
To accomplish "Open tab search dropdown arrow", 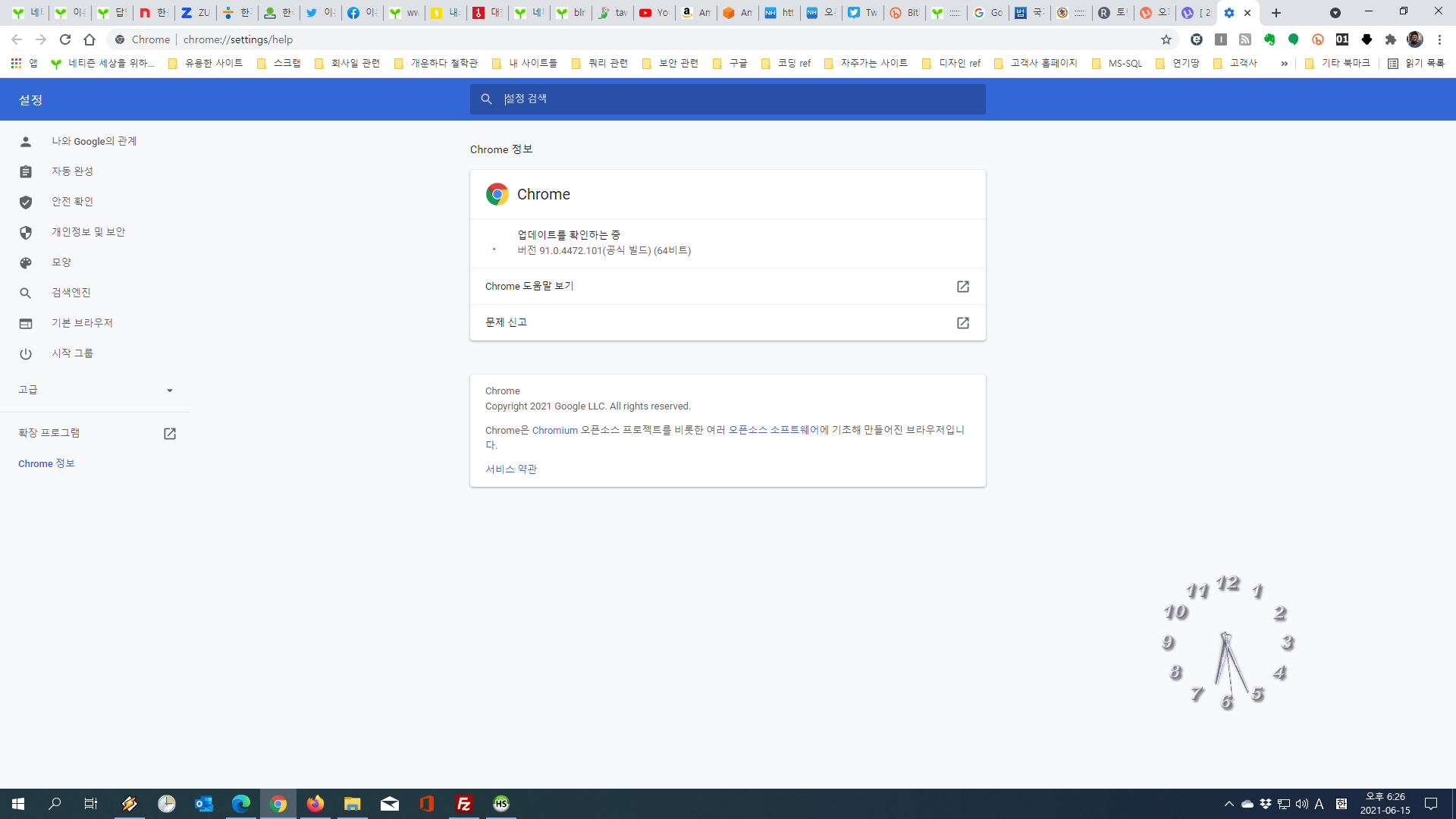I will coord(1335,13).
